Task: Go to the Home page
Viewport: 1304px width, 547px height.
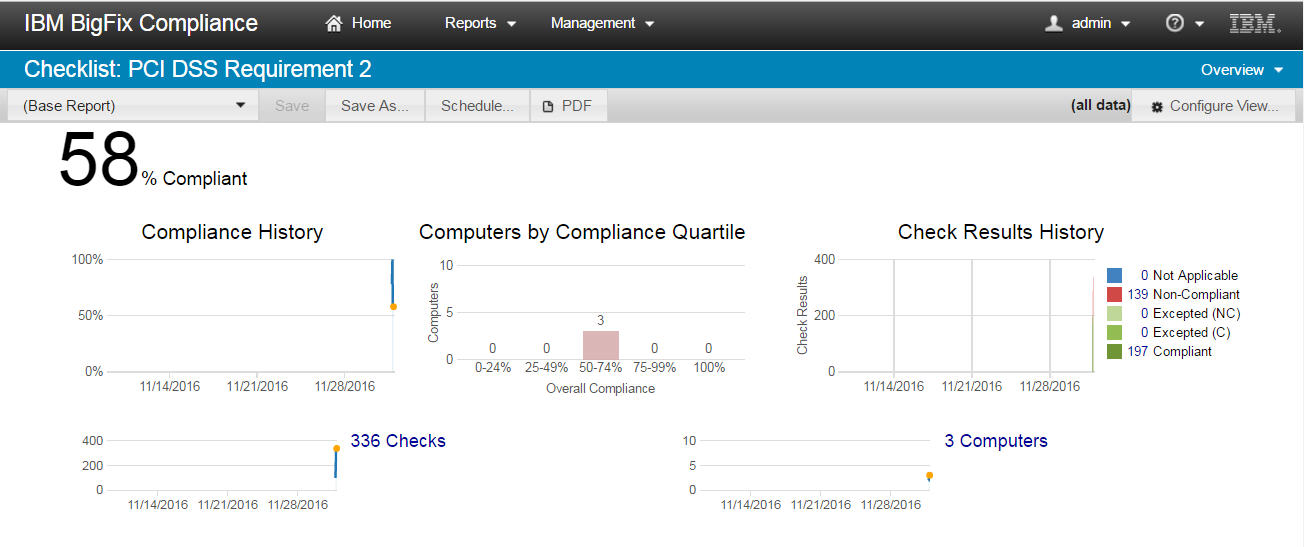Action: [359, 23]
